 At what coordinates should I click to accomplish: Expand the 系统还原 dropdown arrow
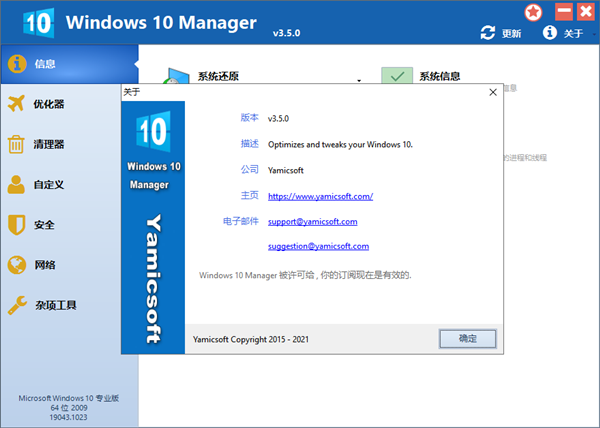(x=359, y=79)
